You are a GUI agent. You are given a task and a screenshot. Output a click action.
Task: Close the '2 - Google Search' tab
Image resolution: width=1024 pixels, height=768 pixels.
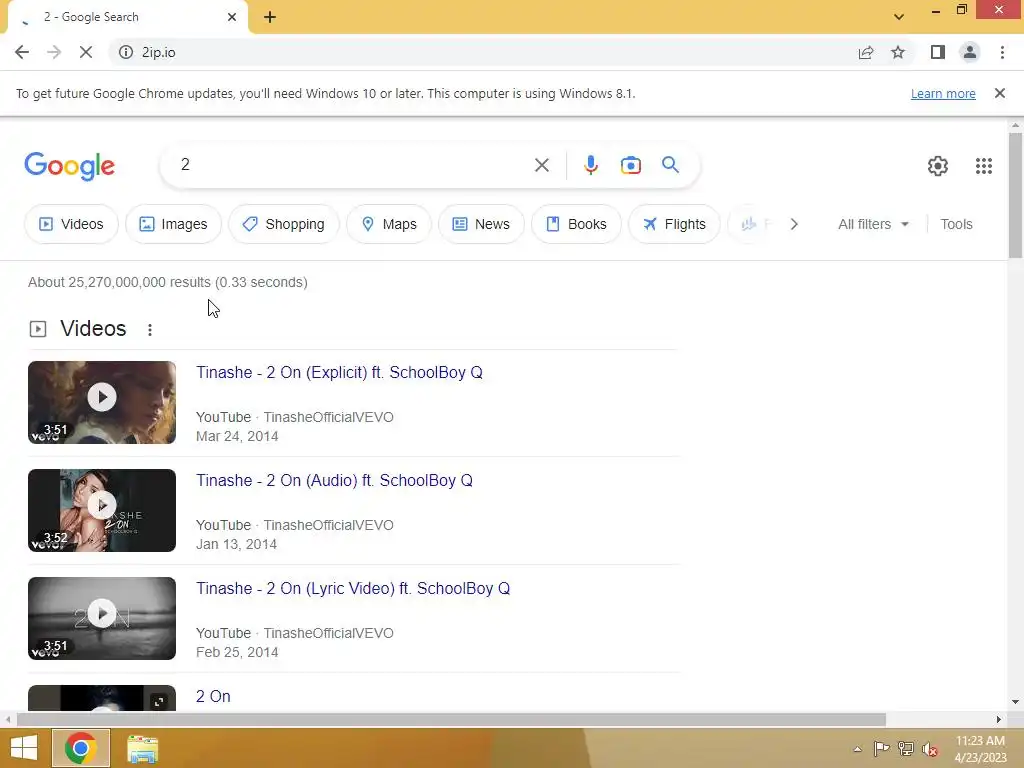tap(232, 17)
